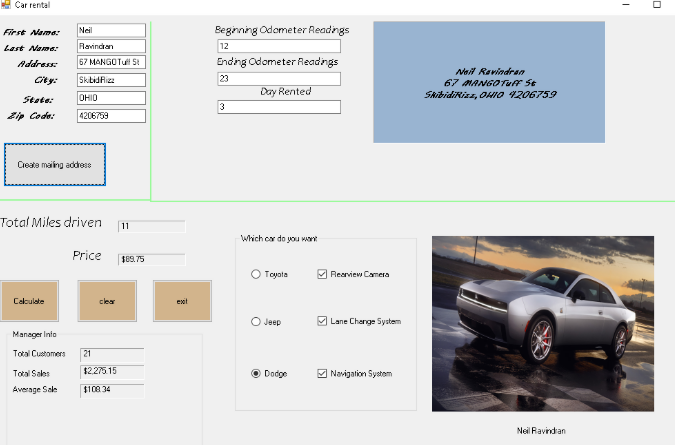Toggle the Rearview Camera checkbox
Viewport: 675px width, 445px height.
322,274
